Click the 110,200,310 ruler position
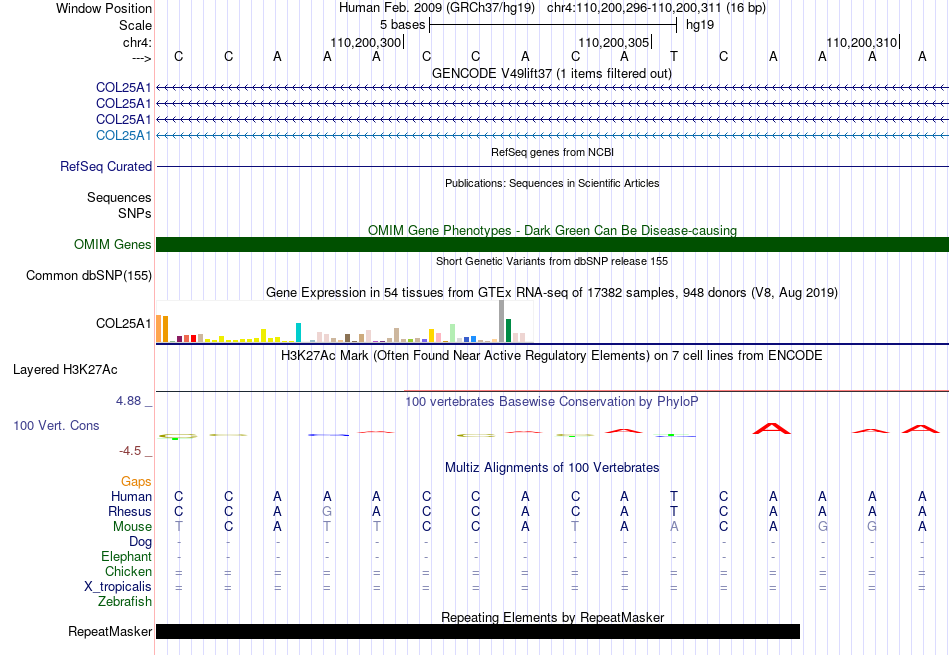This screenshot has width=950, height=655. click(x=862, y=42)
